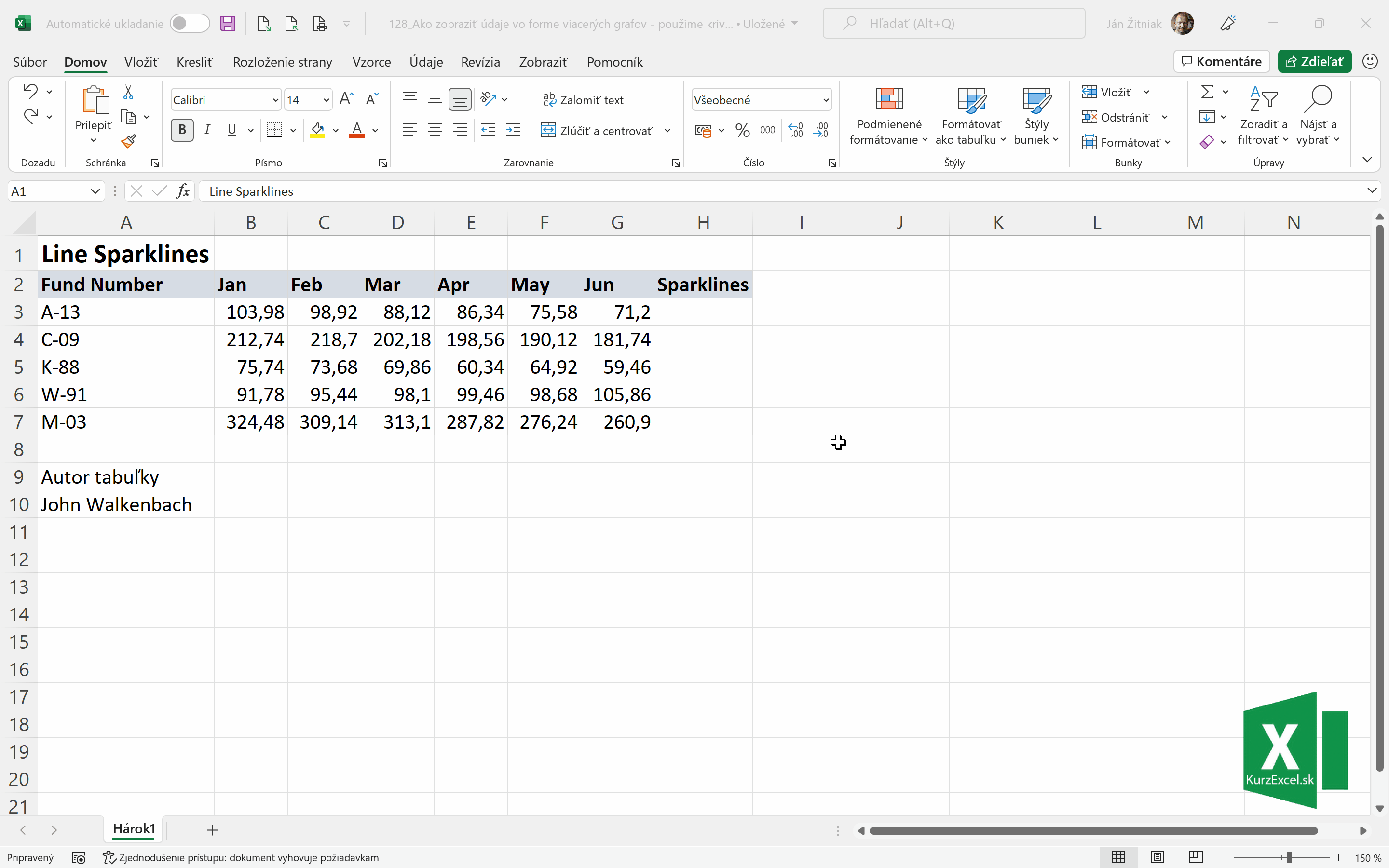Screen dimensions: 1389x868
Task: Open the Súbor tab
Action: tap(30, 61)
